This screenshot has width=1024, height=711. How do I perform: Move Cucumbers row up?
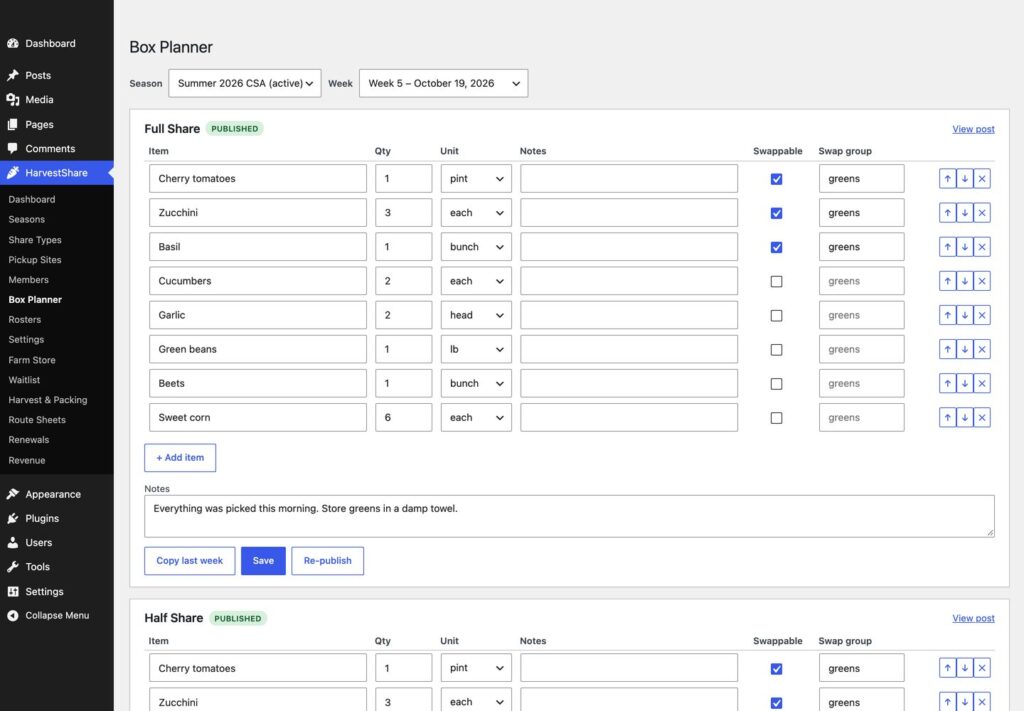947,281
